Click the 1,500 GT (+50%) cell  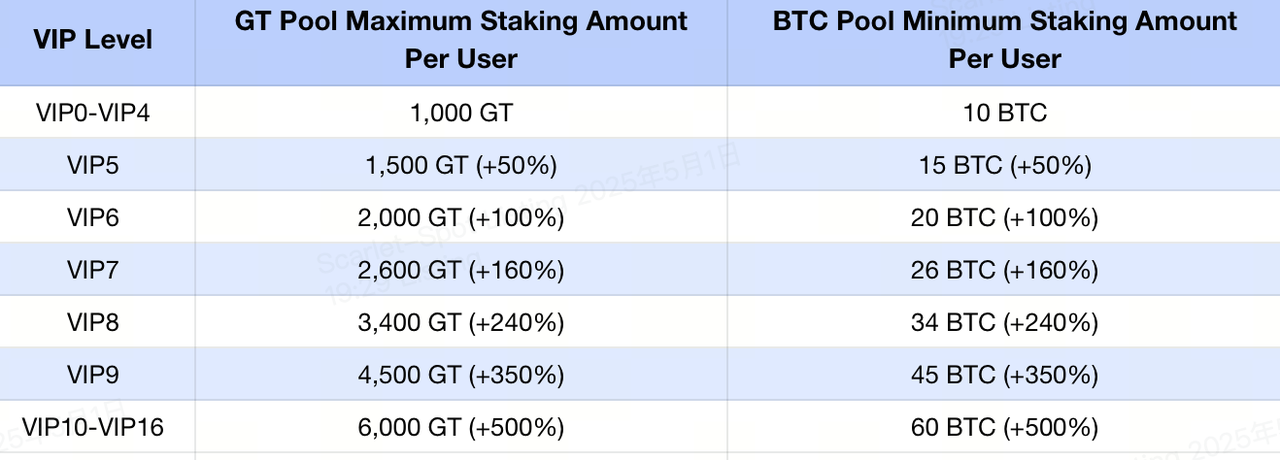pyautogui.click(x=461, y=164)
